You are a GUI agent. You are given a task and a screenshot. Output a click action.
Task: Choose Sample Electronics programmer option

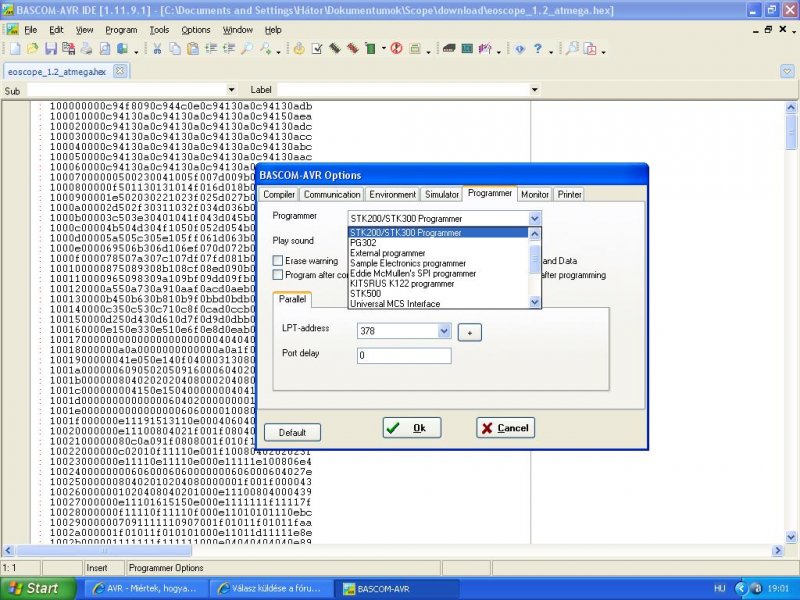408,263
